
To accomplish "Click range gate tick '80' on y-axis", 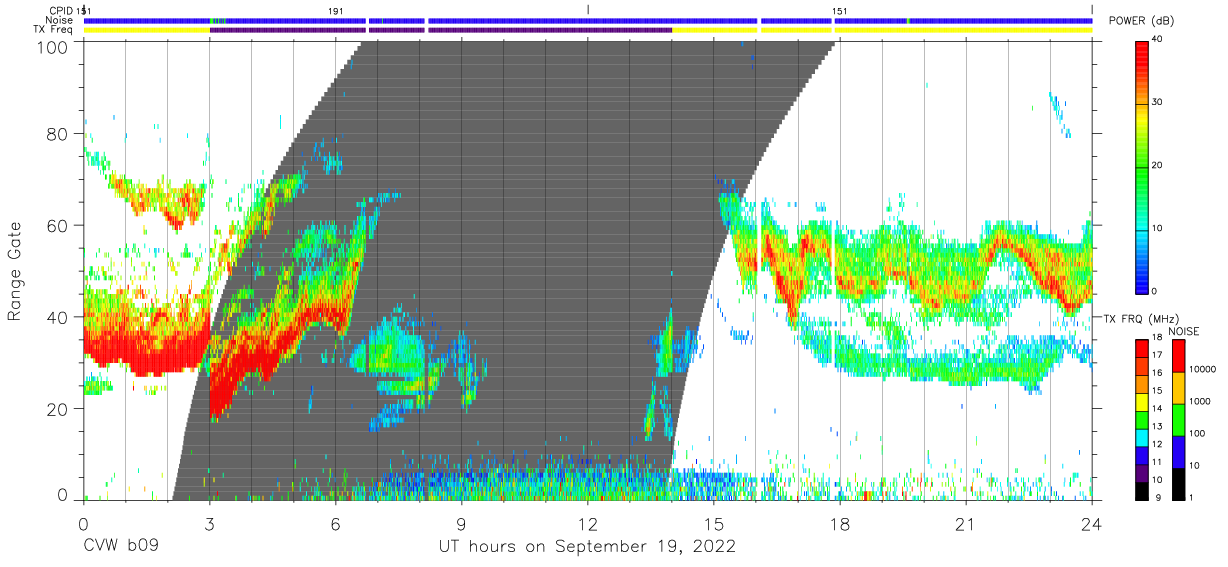I will coord(60,134).
